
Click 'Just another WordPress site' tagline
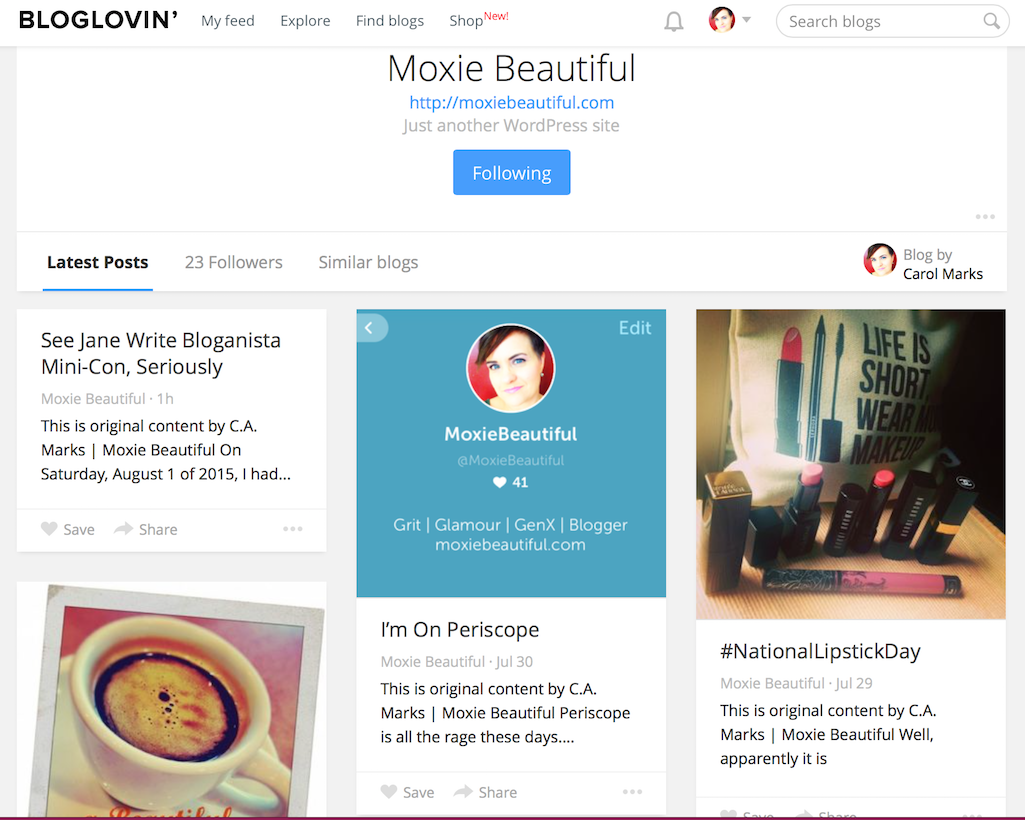coord(511,126)
